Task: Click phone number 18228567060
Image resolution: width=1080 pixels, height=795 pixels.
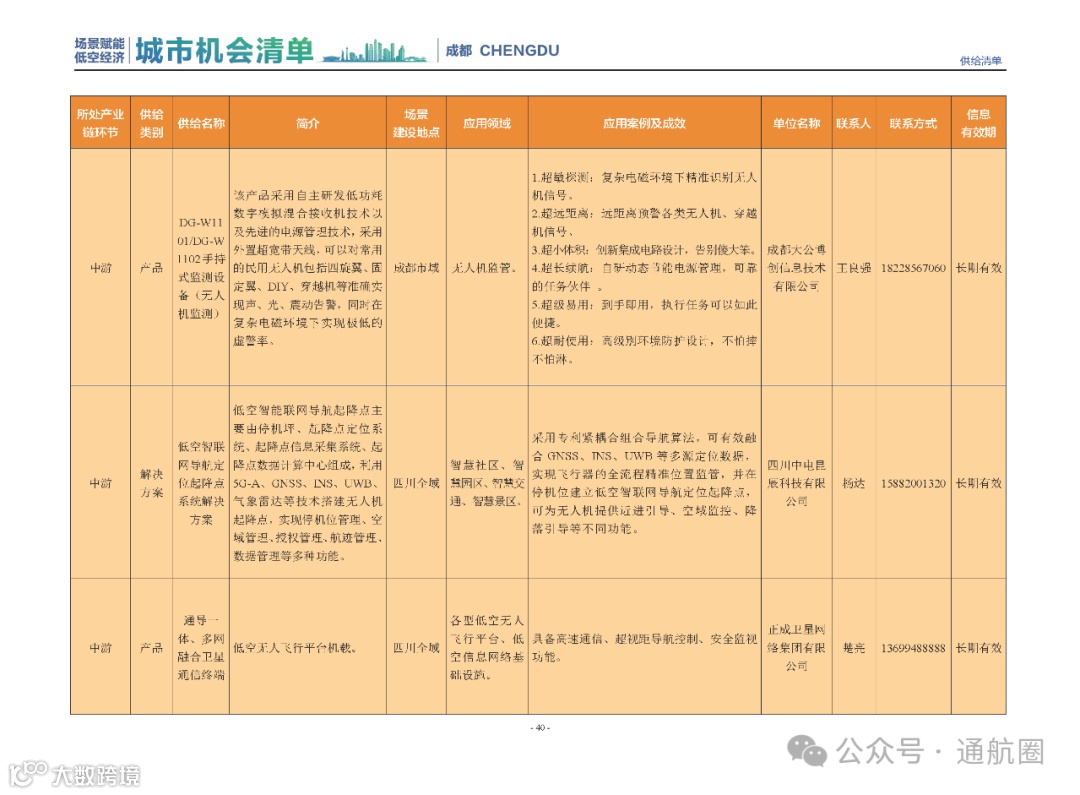Action: (913, 268)
